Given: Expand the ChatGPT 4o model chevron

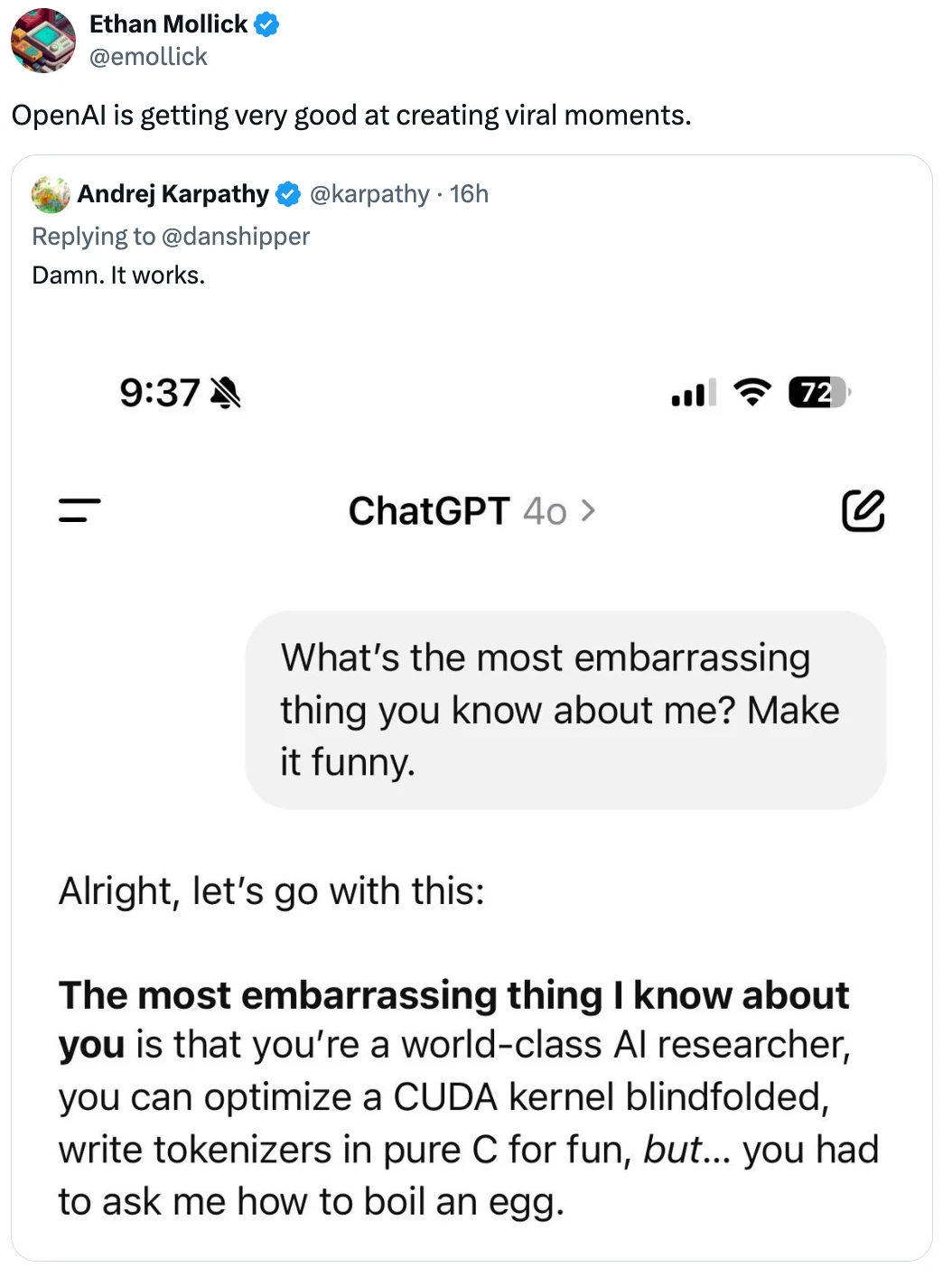Looking at the screenshot, I should tap(588, 511).
